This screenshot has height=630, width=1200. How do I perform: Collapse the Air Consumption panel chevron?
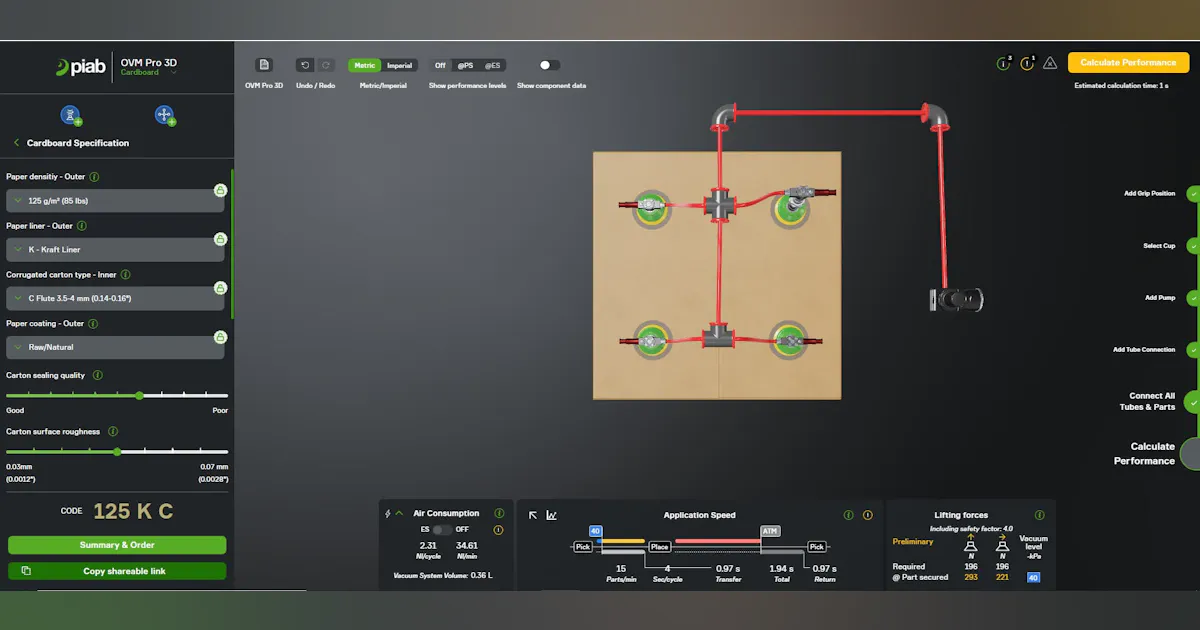coord(400,513)
